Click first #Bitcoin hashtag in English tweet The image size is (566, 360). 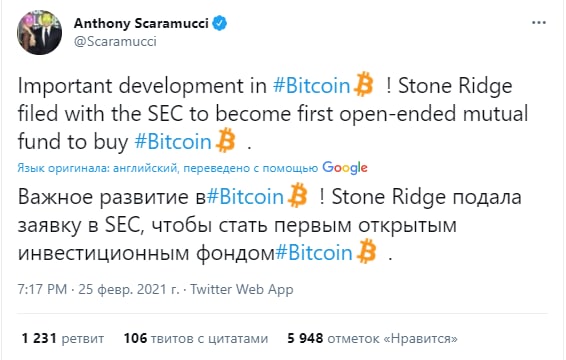coord(312,86)
